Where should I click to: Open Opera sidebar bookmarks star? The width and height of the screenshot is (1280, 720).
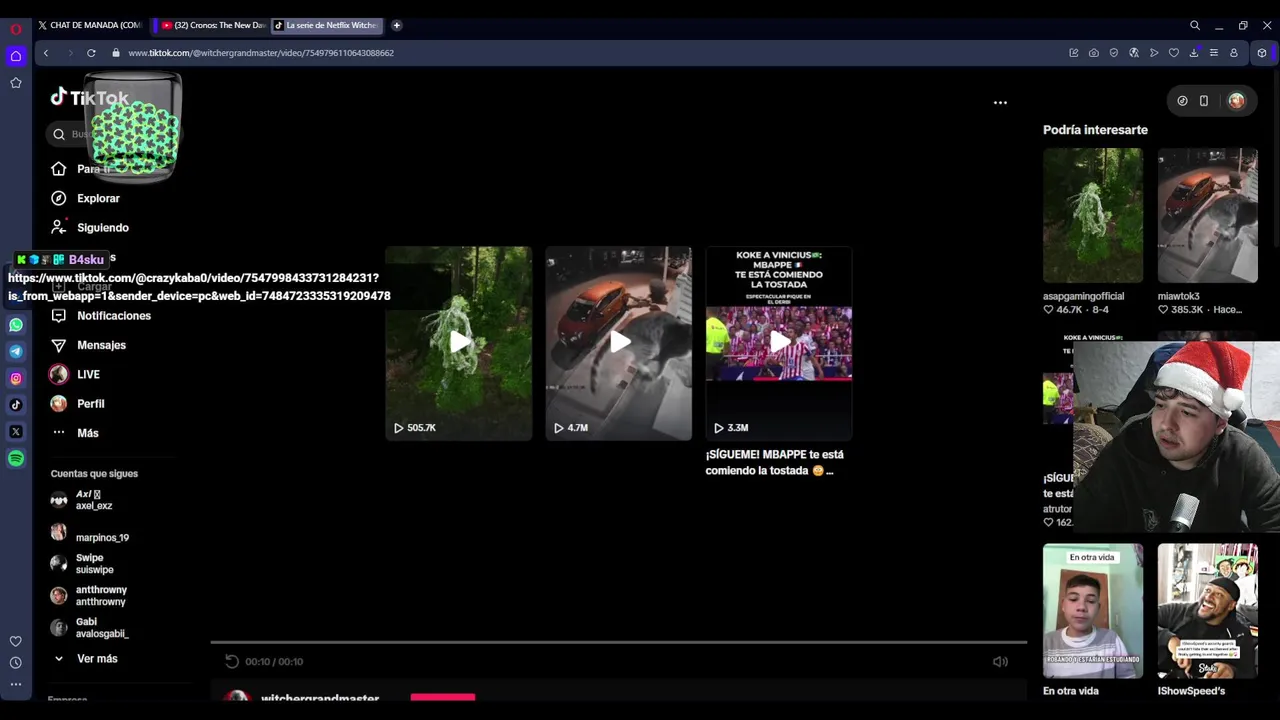tap(16, 83)
